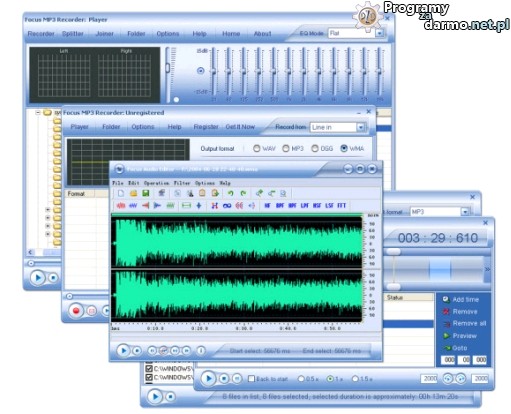Click red fade triangle icon in Audio Editor
Screen dimensions: 511x414
145,206
